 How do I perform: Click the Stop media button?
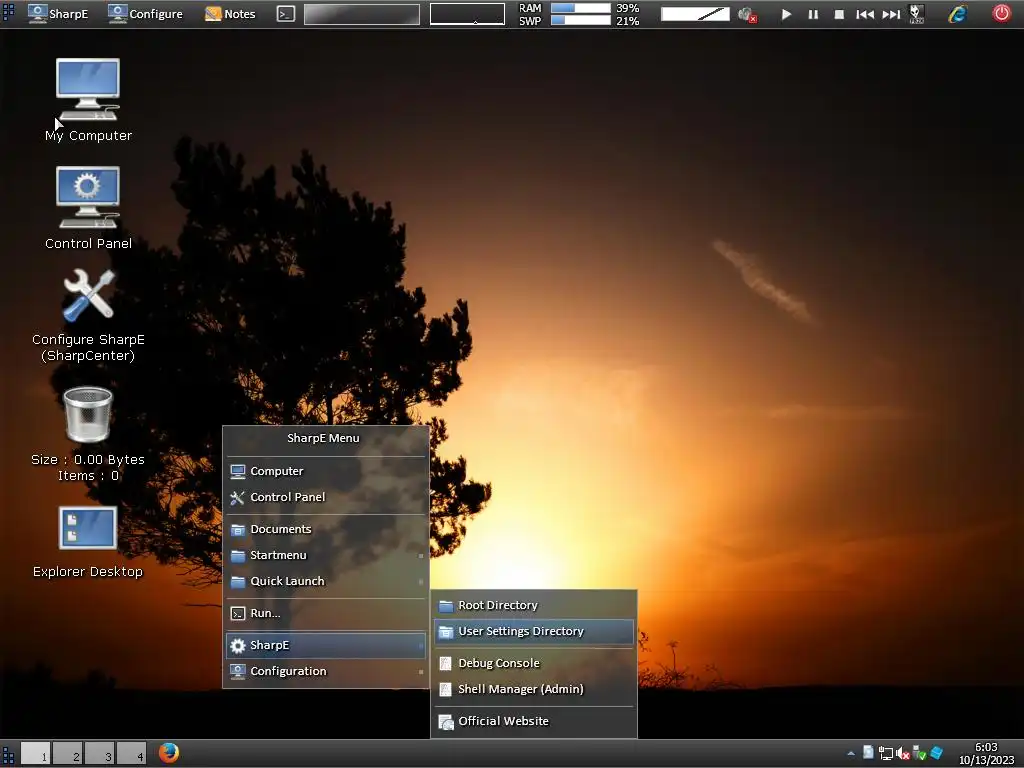tap(839, 14)
